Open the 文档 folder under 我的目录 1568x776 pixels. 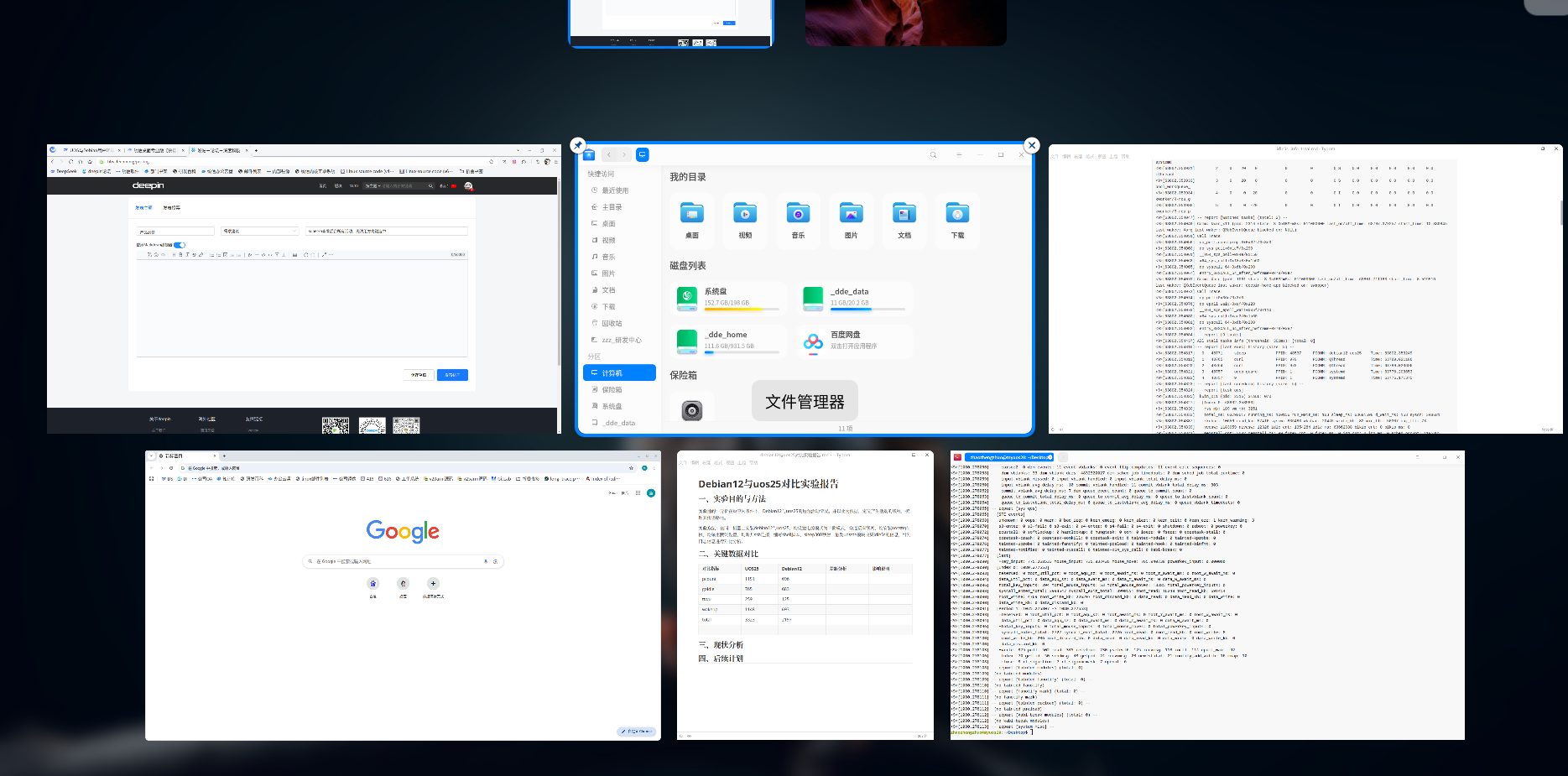(x=904, y=221)
